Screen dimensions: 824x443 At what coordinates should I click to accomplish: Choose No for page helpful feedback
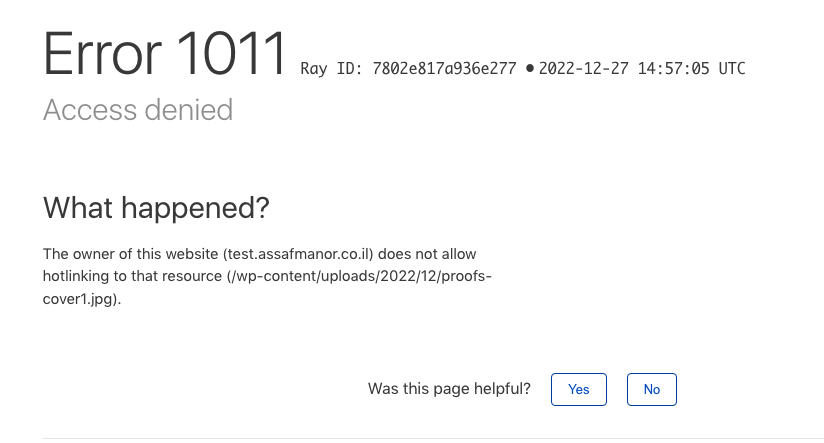tap(652, 389)
